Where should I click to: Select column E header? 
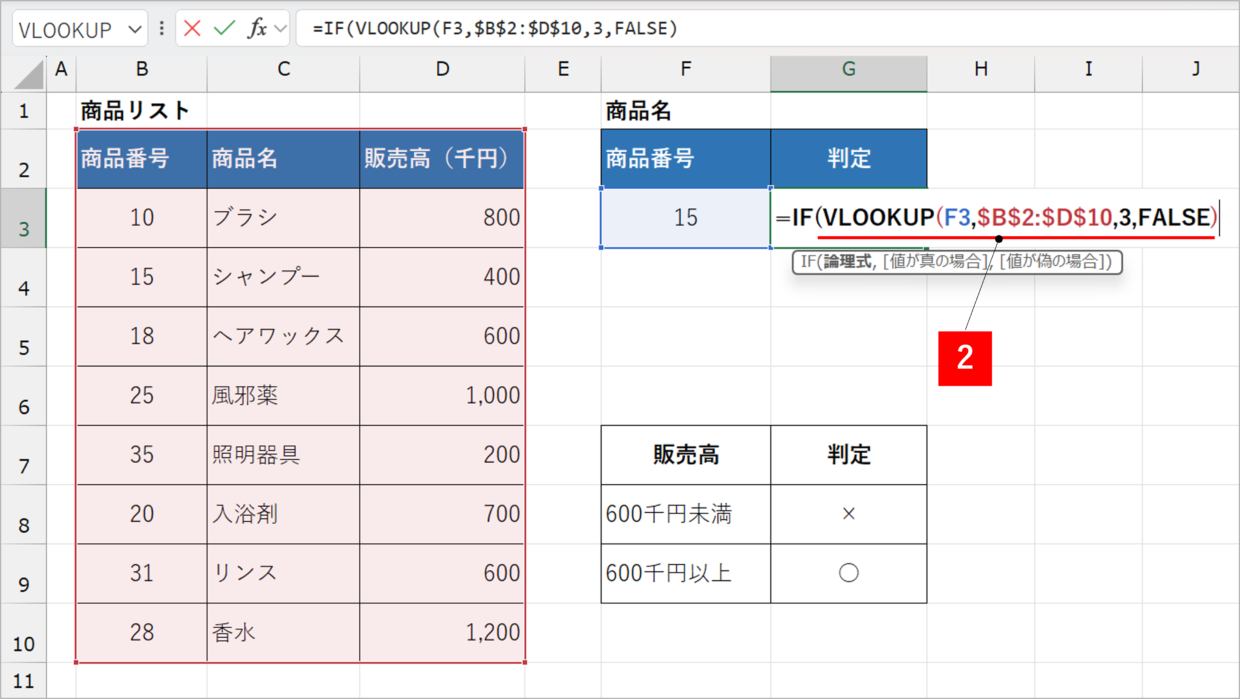(x=563, y=69)
